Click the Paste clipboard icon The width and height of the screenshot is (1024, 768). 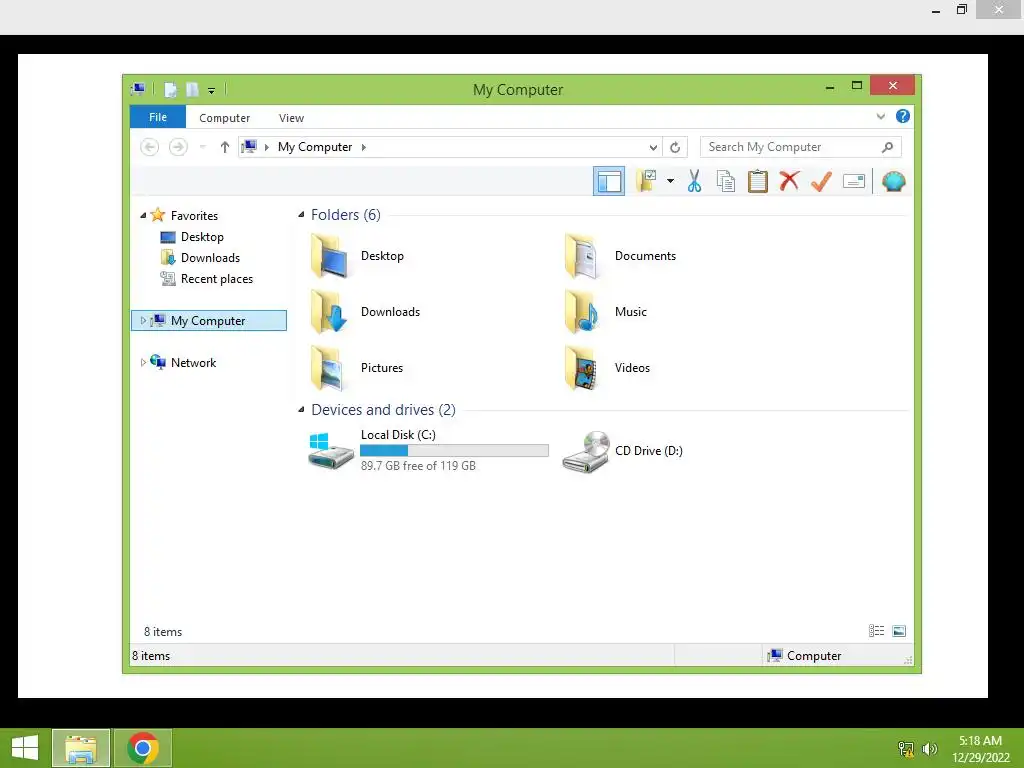(758, 182)
